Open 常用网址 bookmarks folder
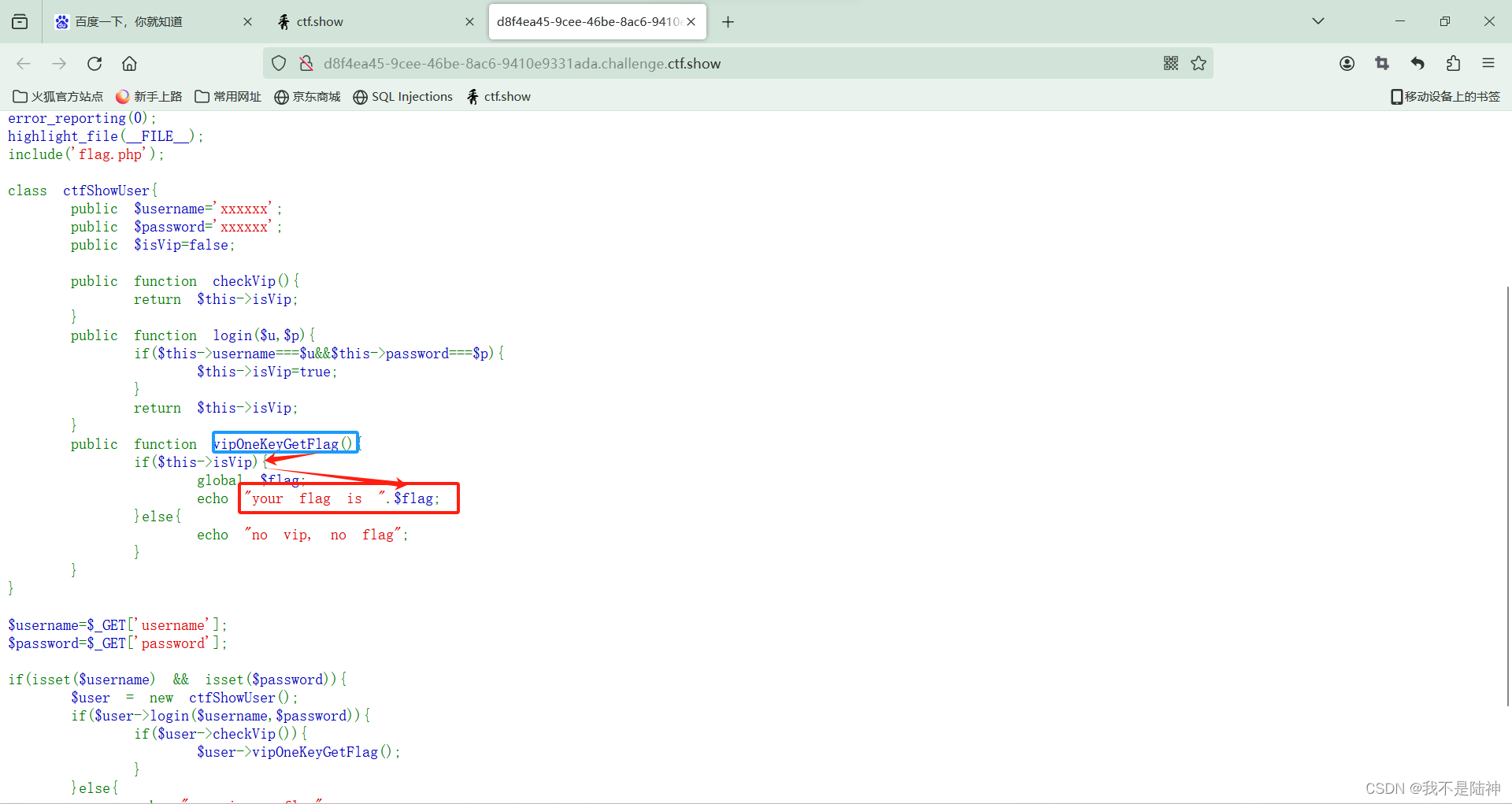 (x=228, y=96)
